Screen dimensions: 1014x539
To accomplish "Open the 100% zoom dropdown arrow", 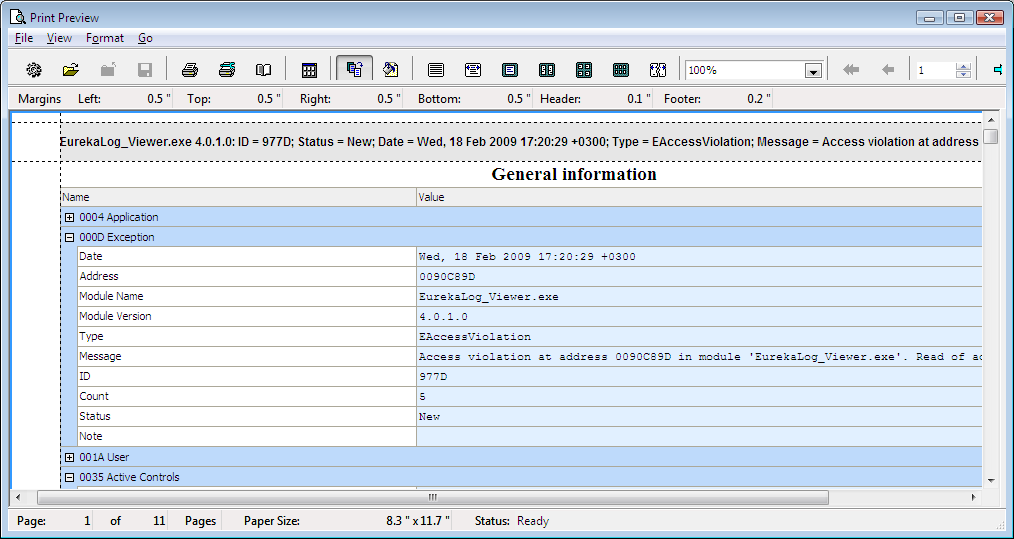I will pos(813,71).
